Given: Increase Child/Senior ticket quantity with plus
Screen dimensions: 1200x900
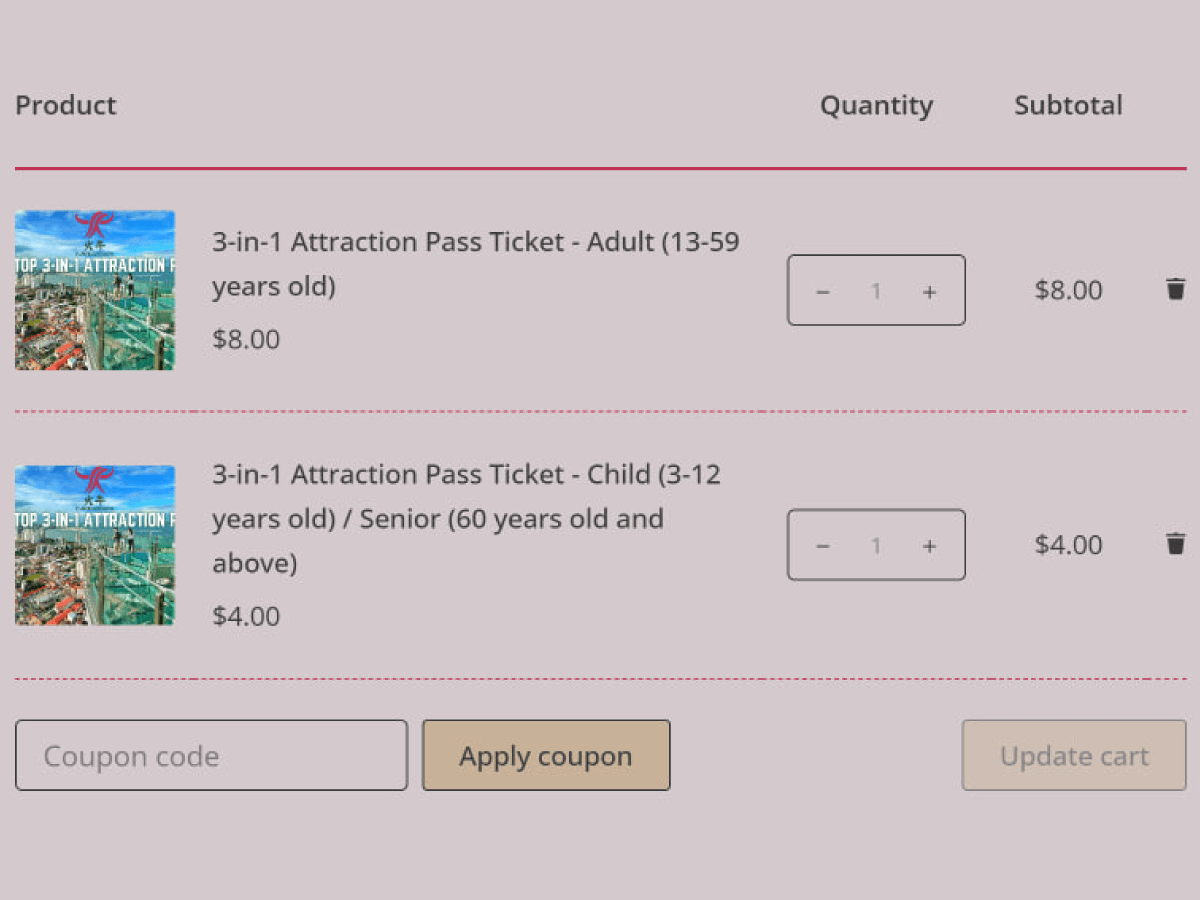Looking at the screenshot, I should point(929,545).
